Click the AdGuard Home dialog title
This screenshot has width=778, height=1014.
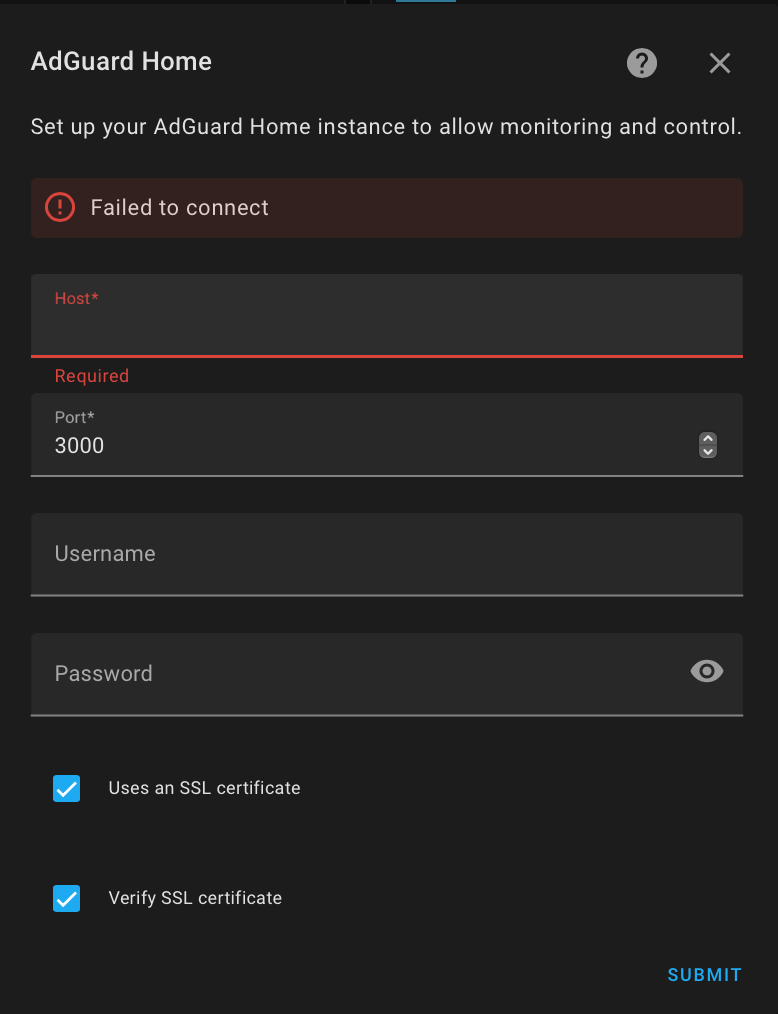[121, 62]
